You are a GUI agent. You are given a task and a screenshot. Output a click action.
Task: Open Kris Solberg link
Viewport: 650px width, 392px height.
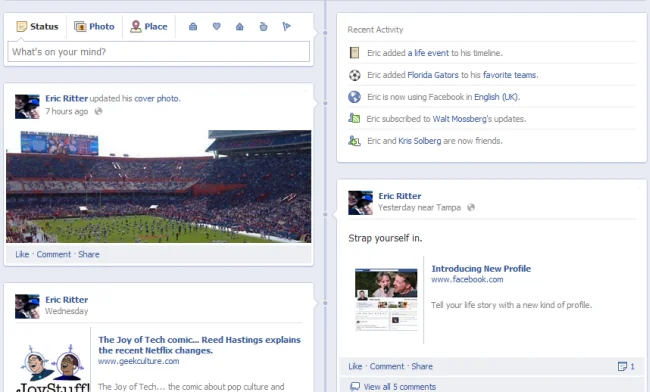point(420,141)
